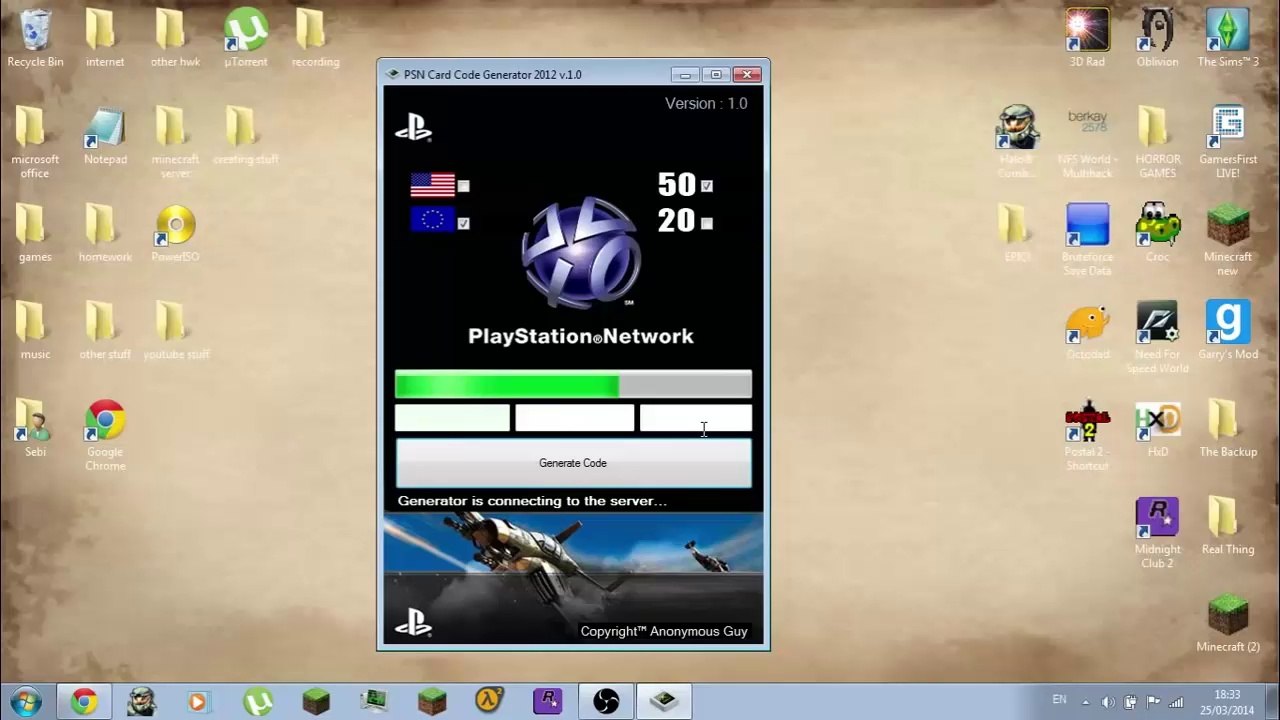The image size is (1280, 720).
Task: Open the 3D Rad desktop shortcut
Action: (x=1087, y=39)
